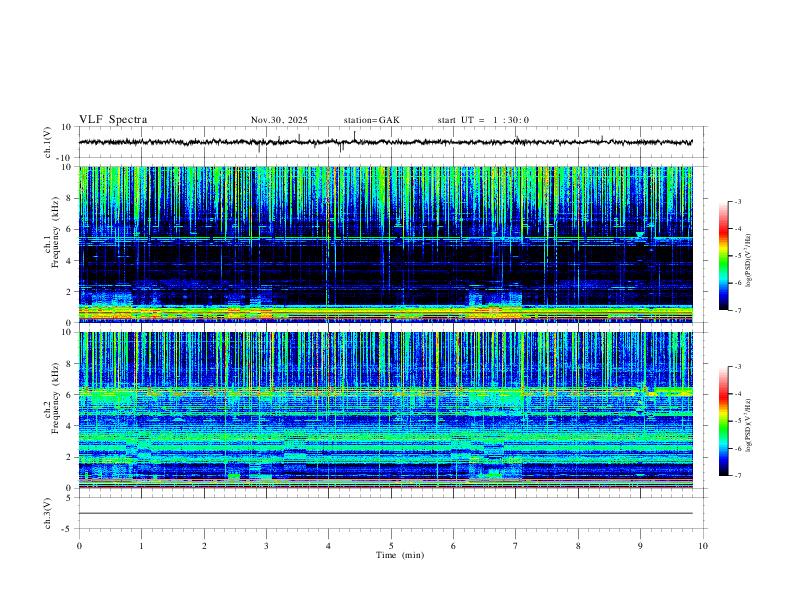
Task: Click the time axis tick label "2"
Action: click(x=204, y=546)
